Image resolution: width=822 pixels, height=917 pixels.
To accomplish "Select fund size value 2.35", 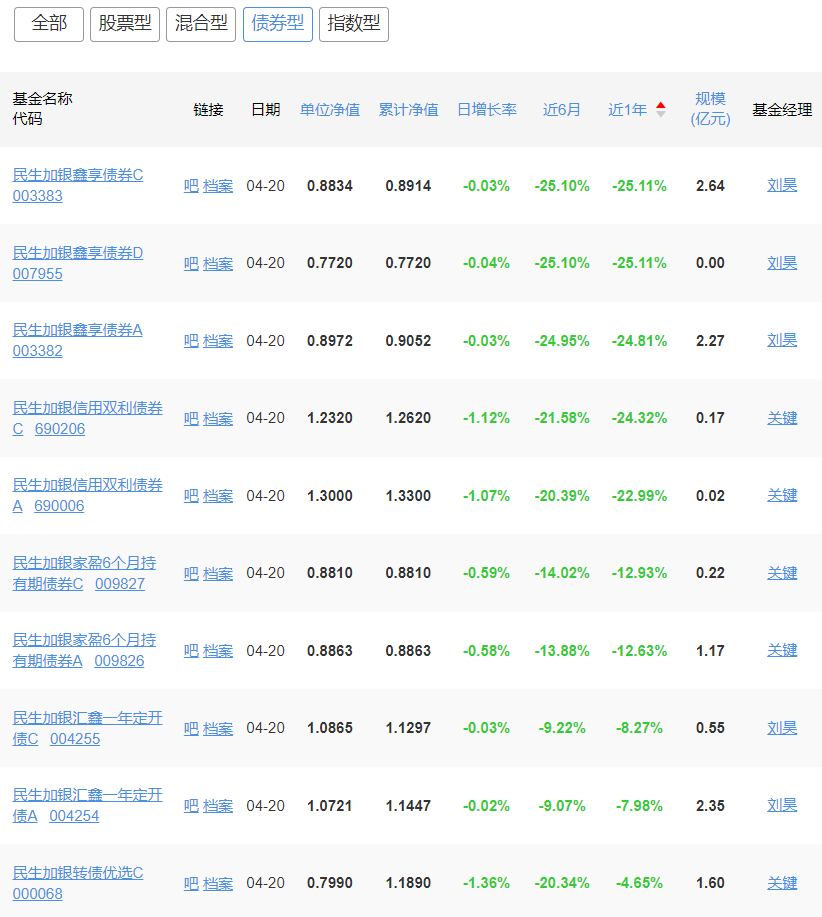I will [x=710, y=806].
